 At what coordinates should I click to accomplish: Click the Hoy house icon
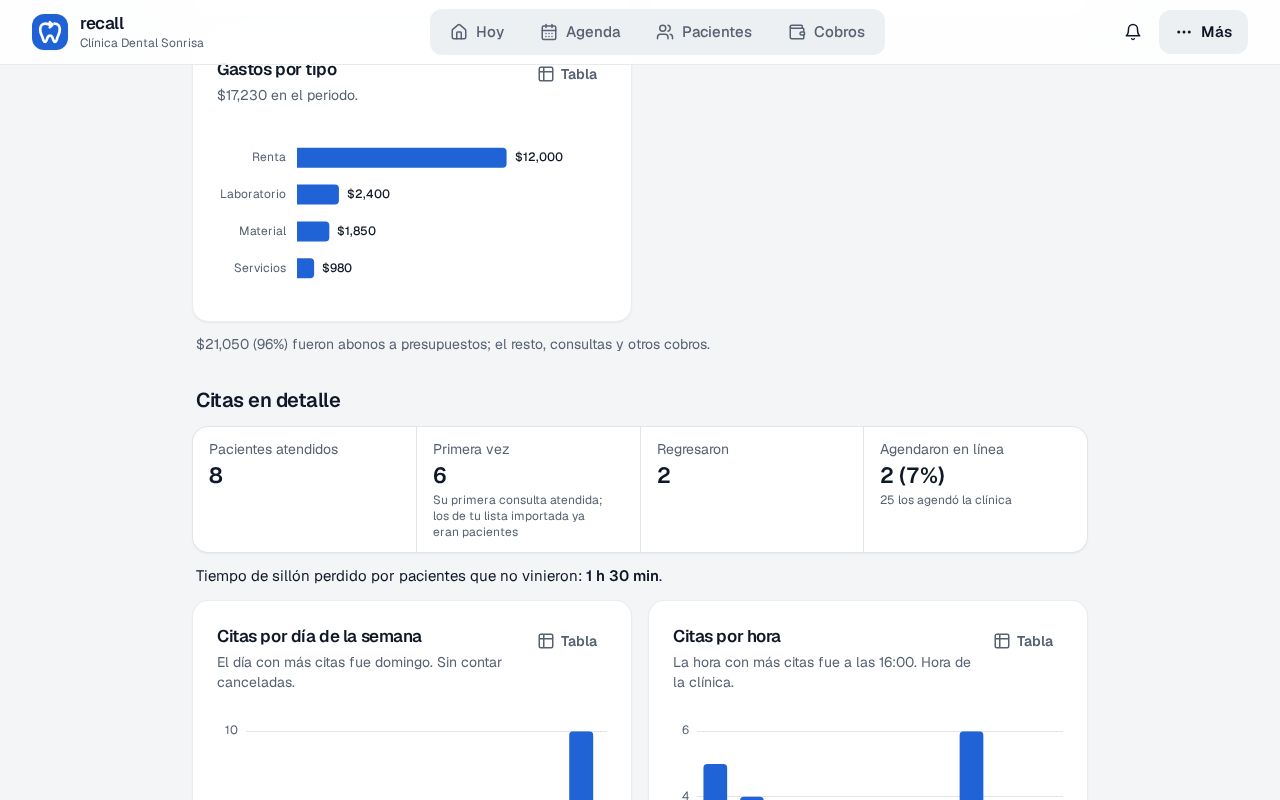coord(459,32)
